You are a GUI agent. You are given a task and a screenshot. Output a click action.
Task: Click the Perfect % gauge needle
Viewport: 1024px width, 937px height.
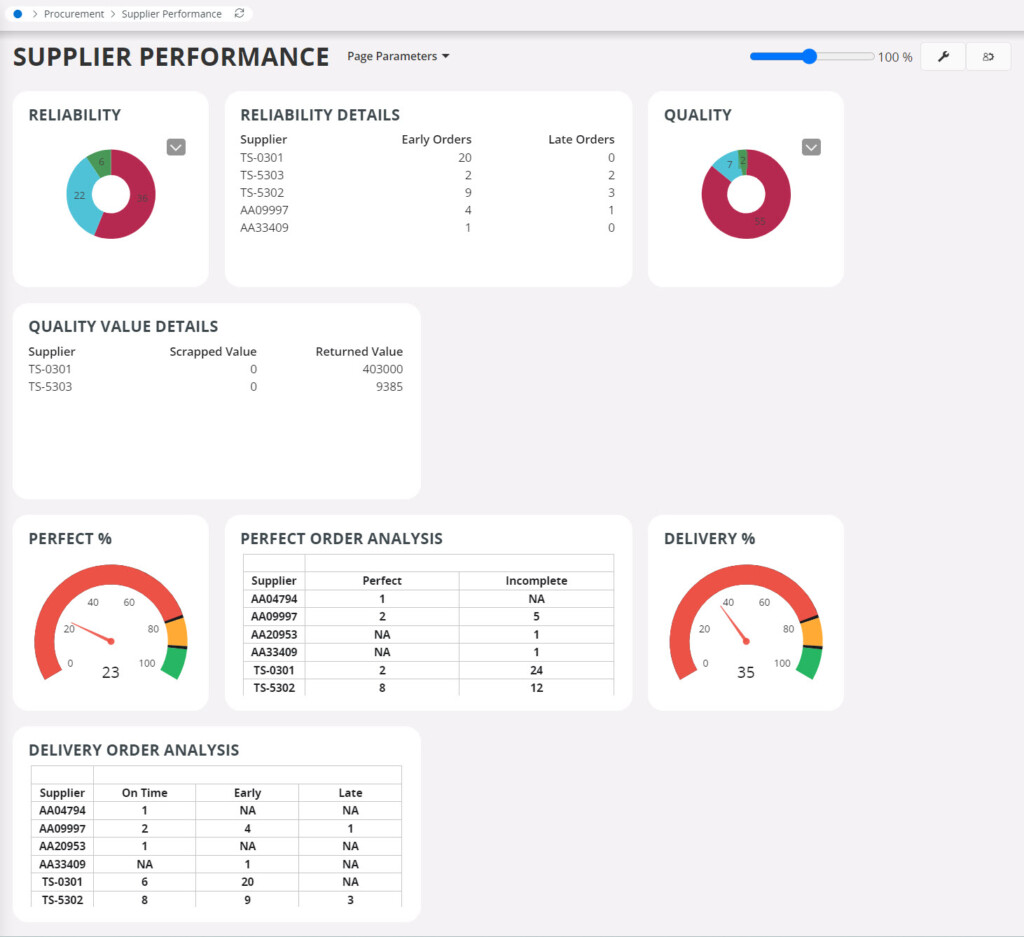click(90, 634)
